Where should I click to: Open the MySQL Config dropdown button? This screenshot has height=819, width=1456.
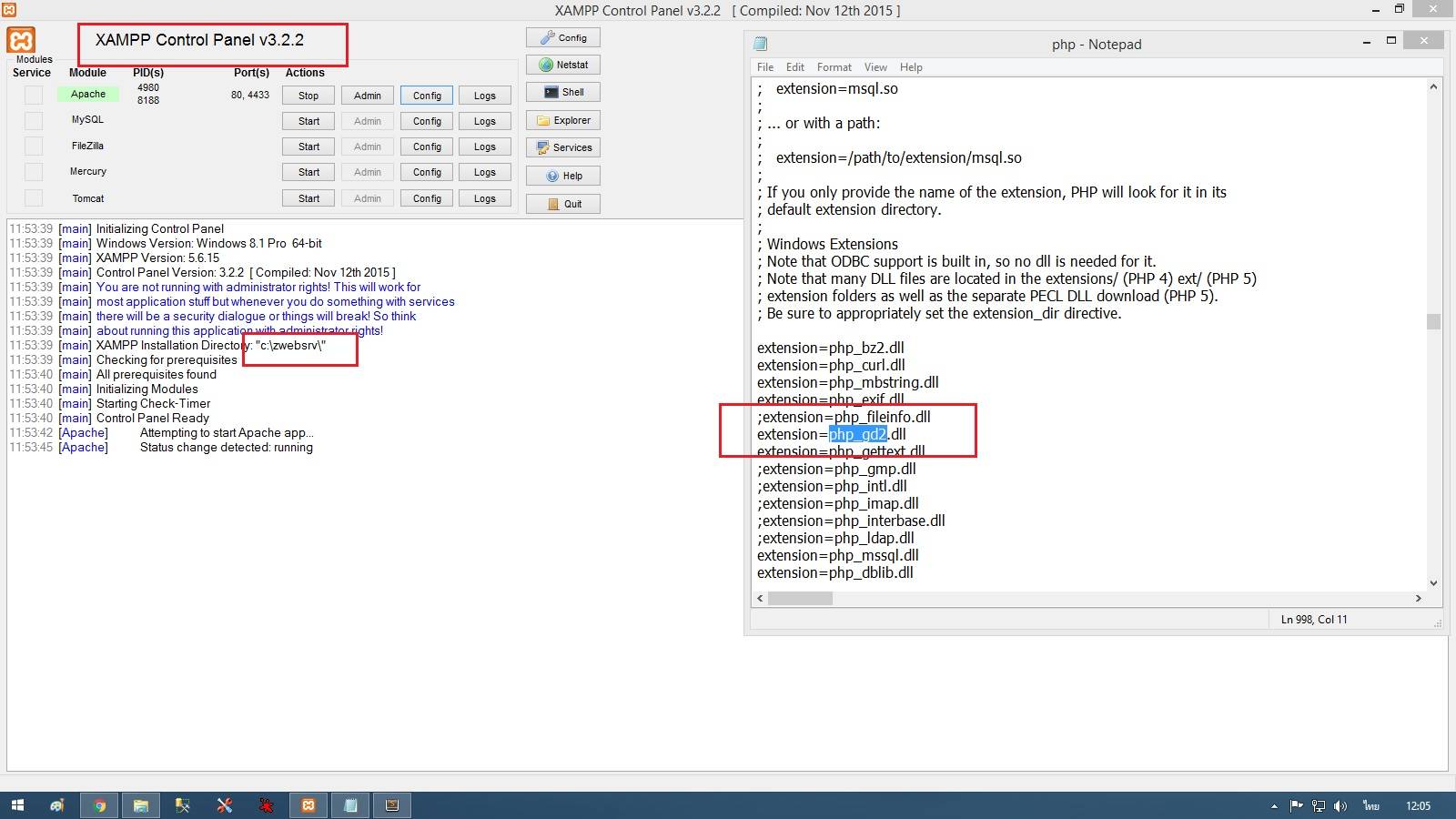(x=427, y=121)
